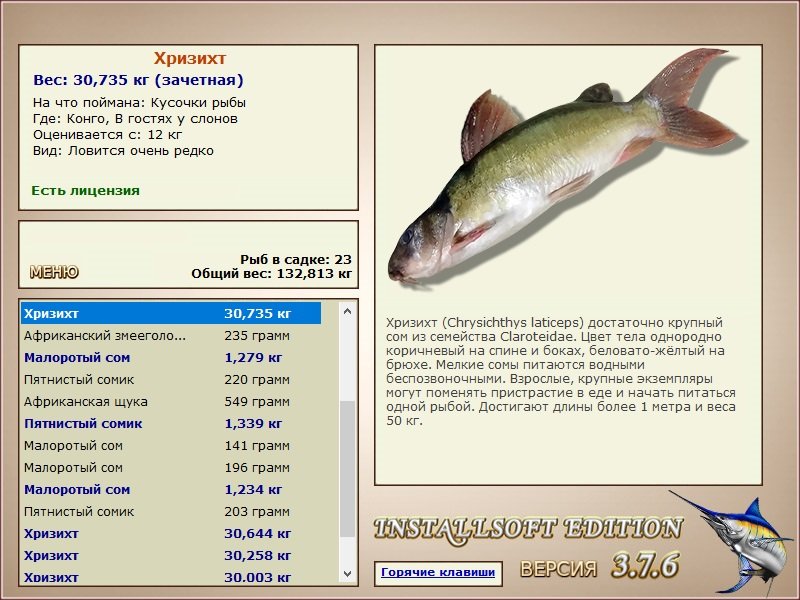Click the Хризихт title heading
This screenshot has width=800, height=600.
[x=190, y=59]
